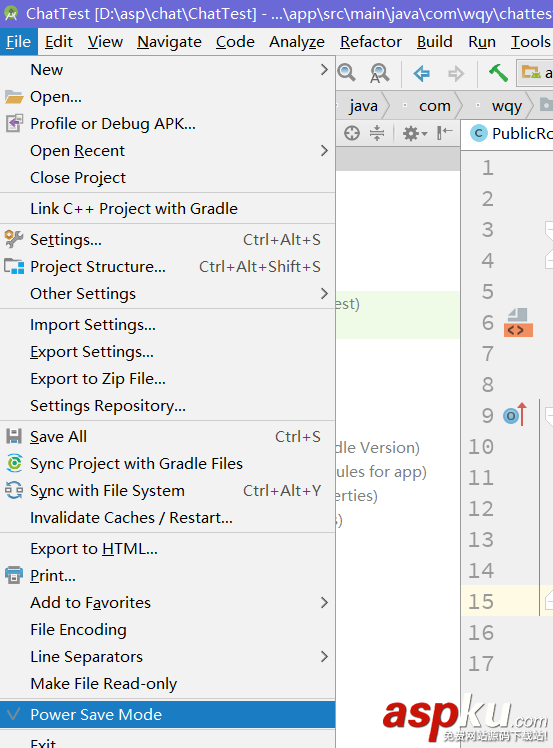Open the Edit menu in menu bar
553x748 pixels.
(59, 42)
